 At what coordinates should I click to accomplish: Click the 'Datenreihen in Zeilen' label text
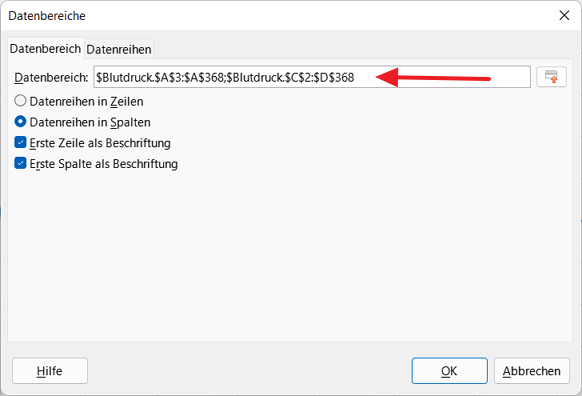86,101
